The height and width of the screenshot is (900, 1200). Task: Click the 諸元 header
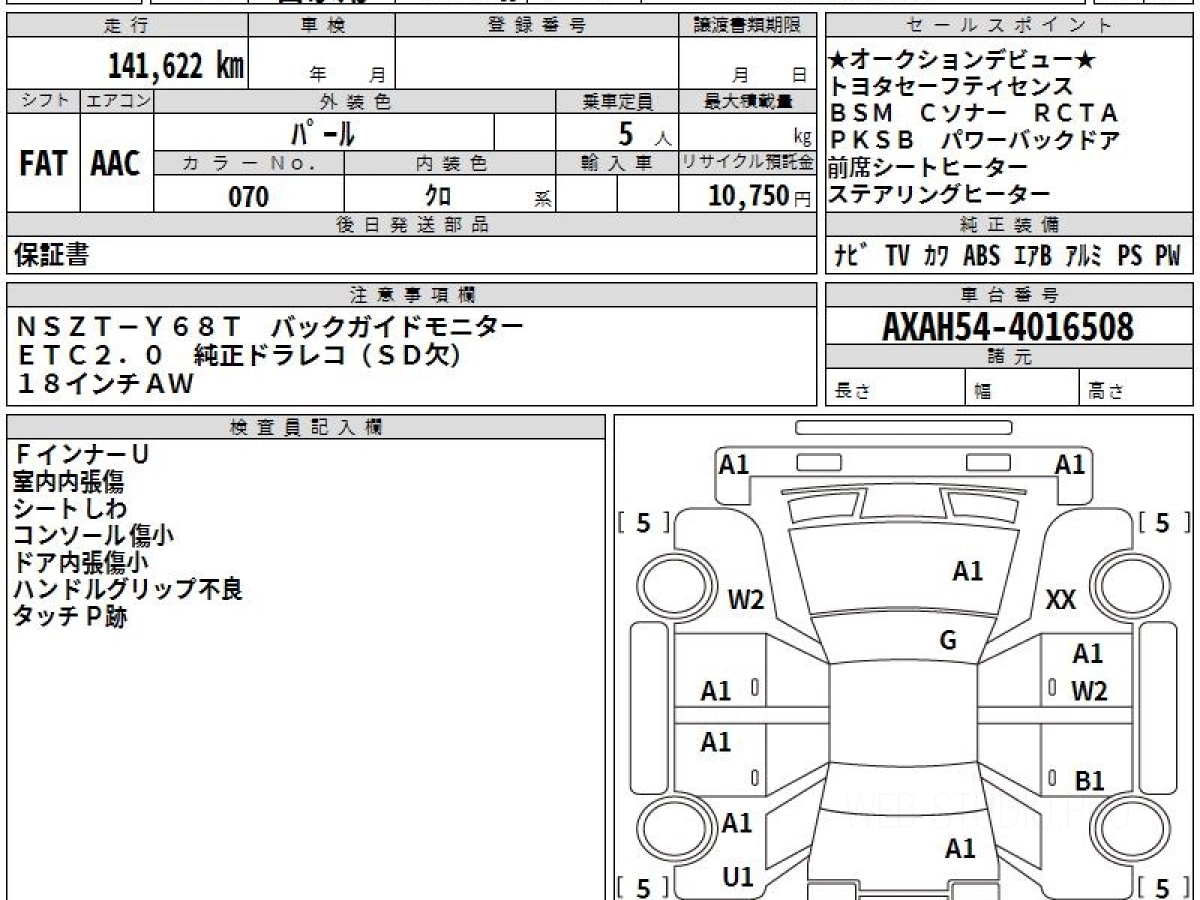click(x=1009, y=357)
